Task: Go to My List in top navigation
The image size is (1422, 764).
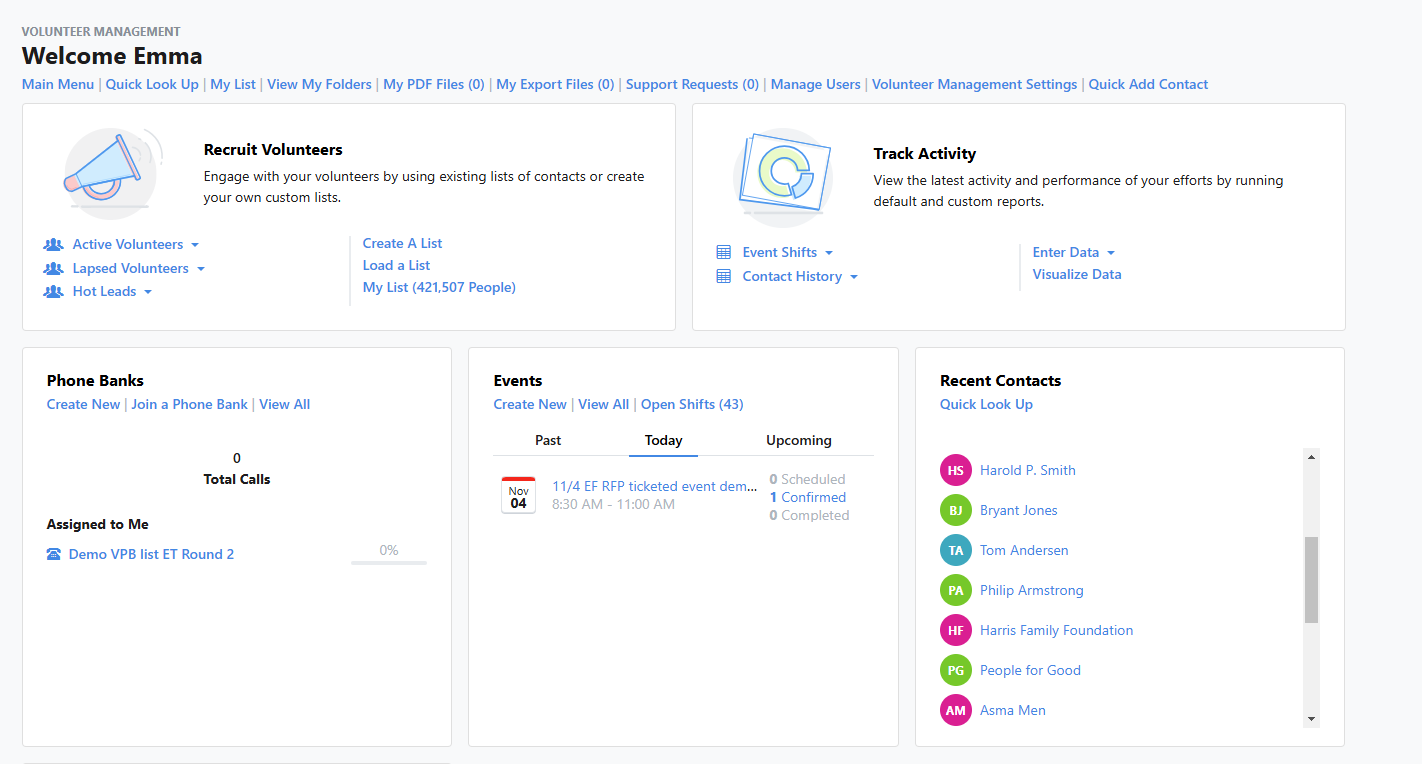Action: pyautogui.click(x=233, y=84)
